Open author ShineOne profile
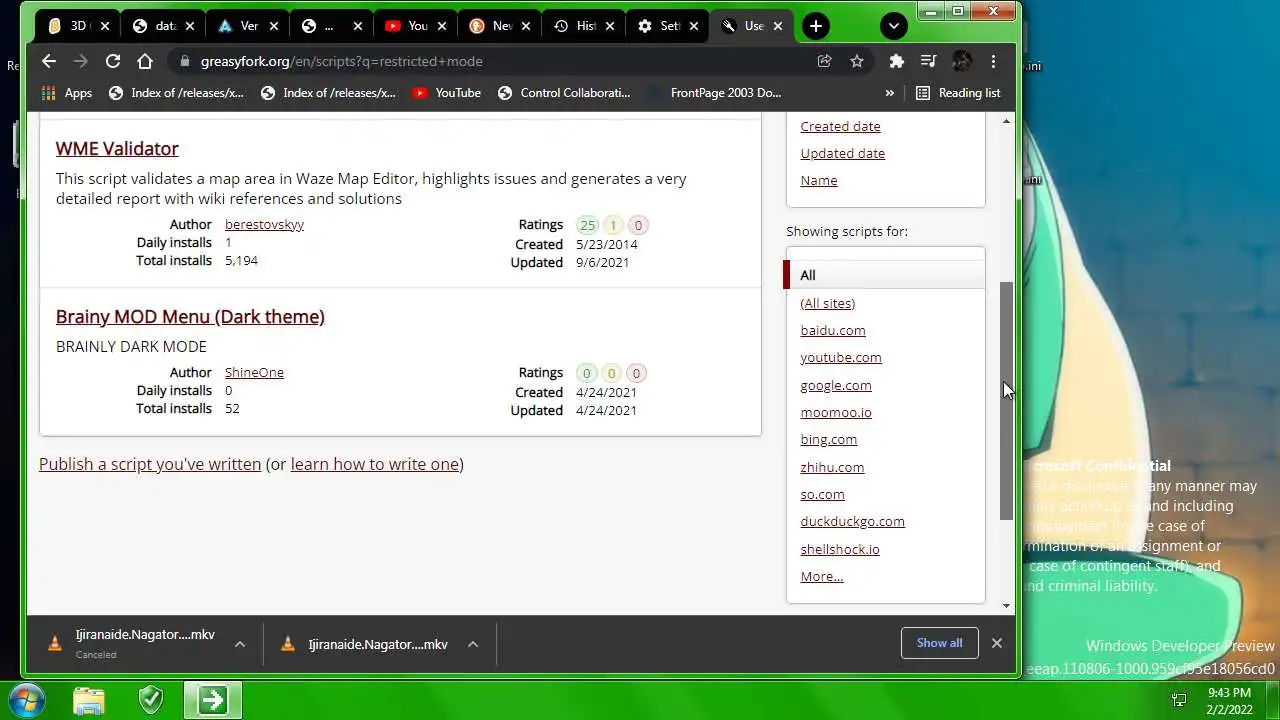 pyautogui.click(x=254, y=372)
